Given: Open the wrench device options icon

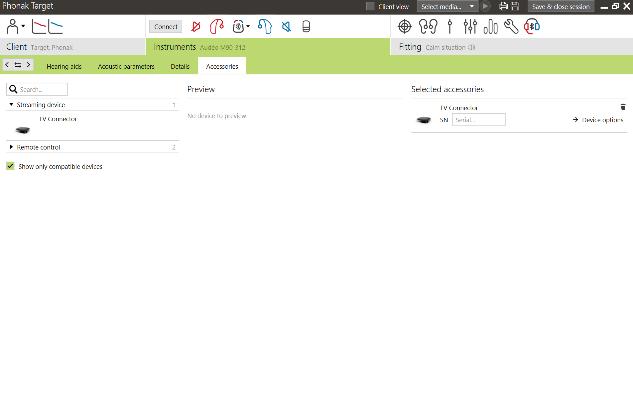Looking at the screenshot, I should coord(511,27).
